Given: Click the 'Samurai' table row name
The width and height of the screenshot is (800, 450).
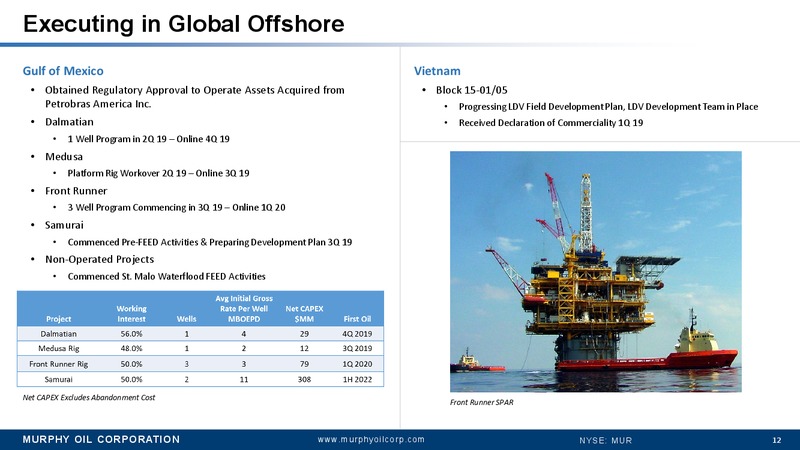Looking at the screenshot, I should (x=59, y=380).
